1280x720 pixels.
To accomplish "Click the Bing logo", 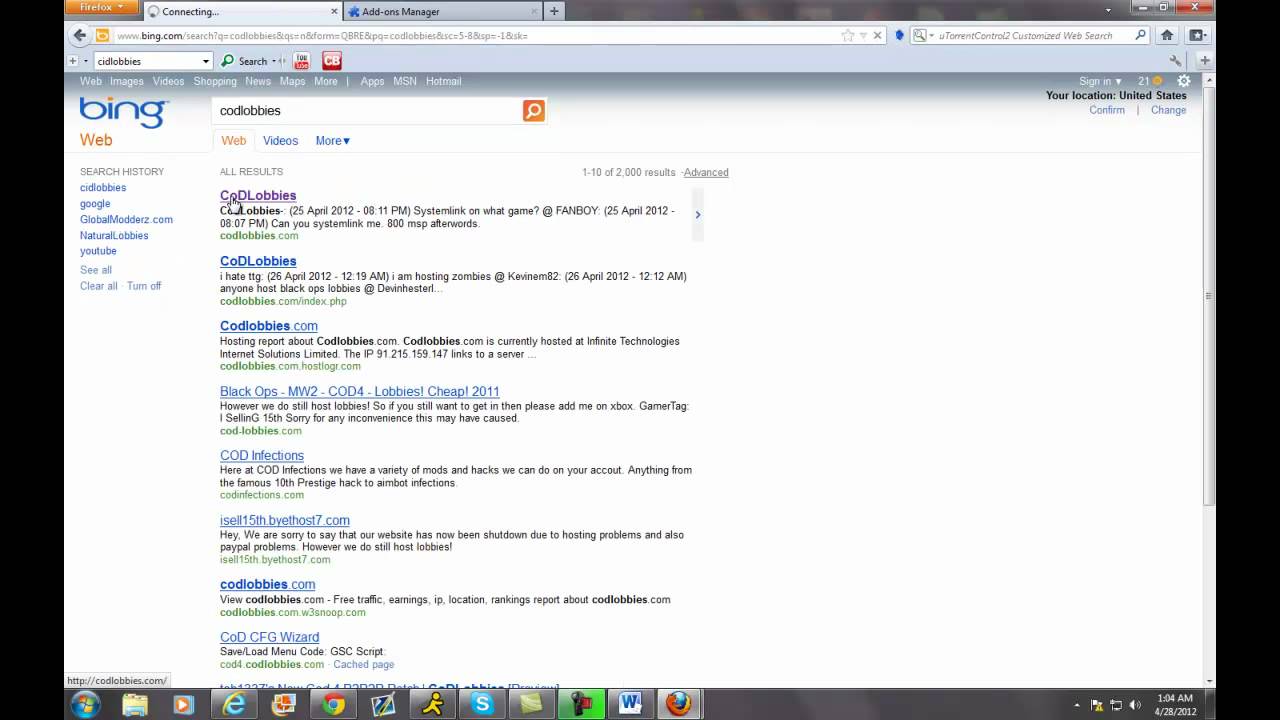I will pos(123,112).
